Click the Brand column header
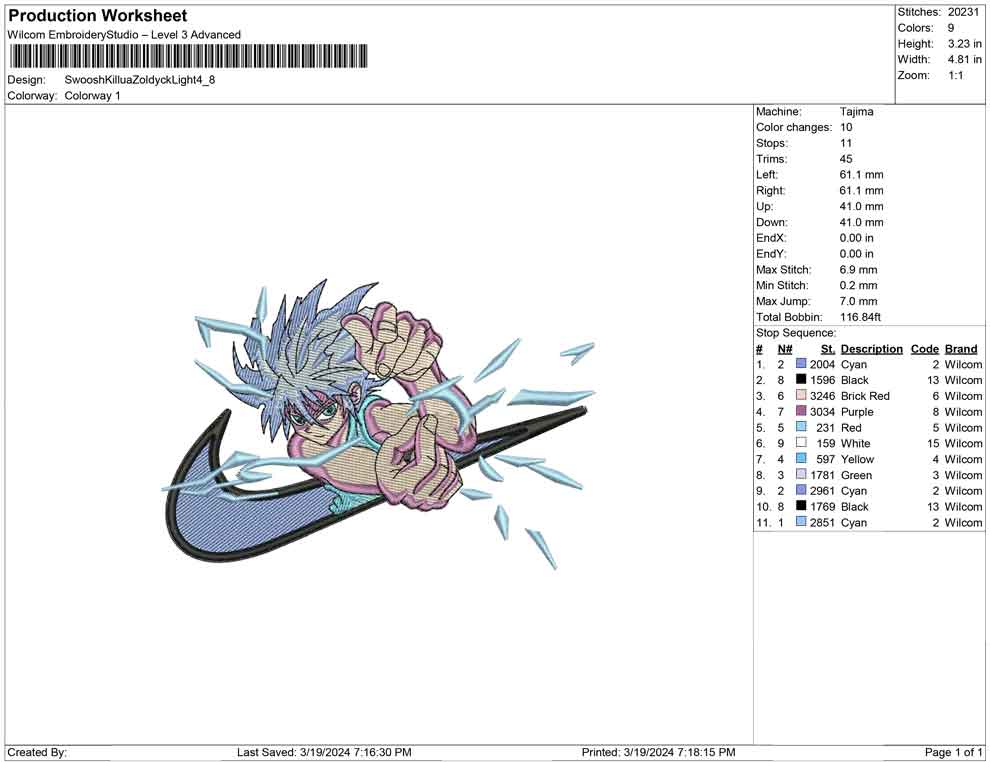 (961, 348)
